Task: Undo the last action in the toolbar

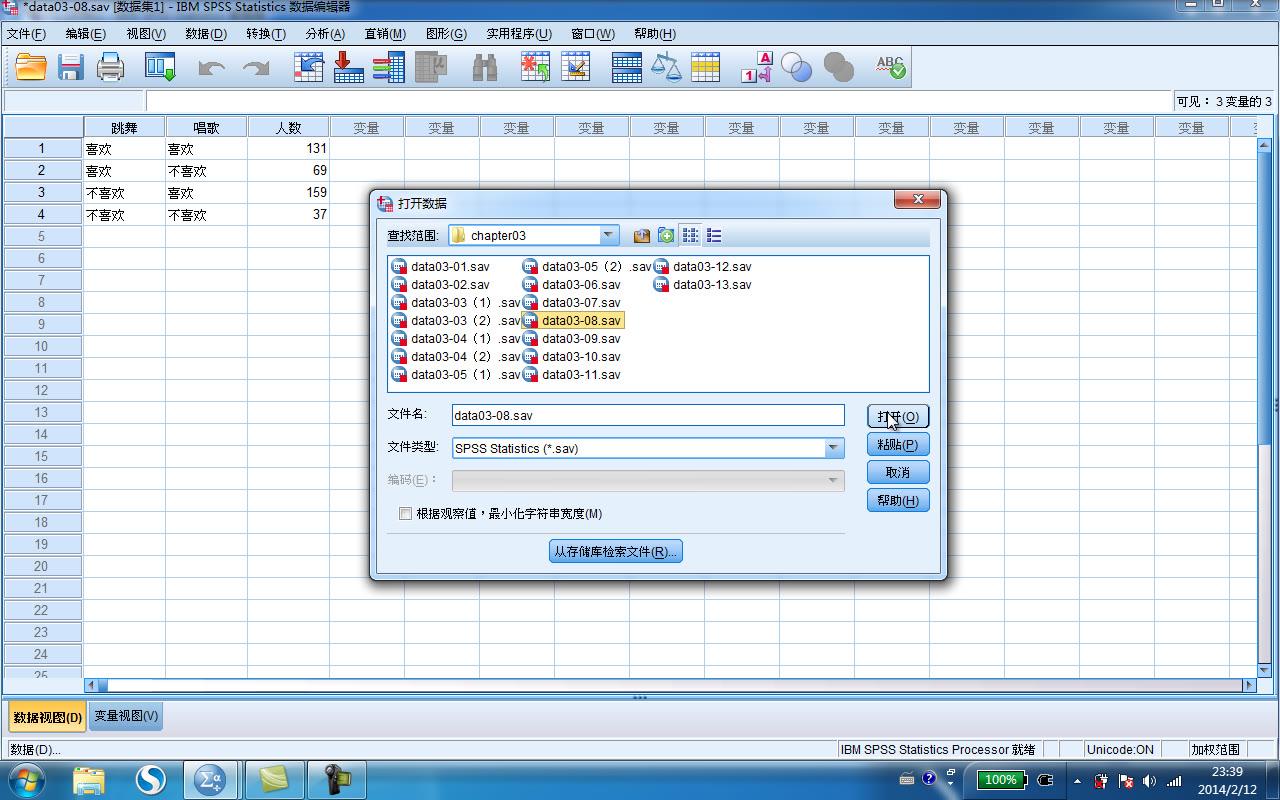Action: coord(211,67)
